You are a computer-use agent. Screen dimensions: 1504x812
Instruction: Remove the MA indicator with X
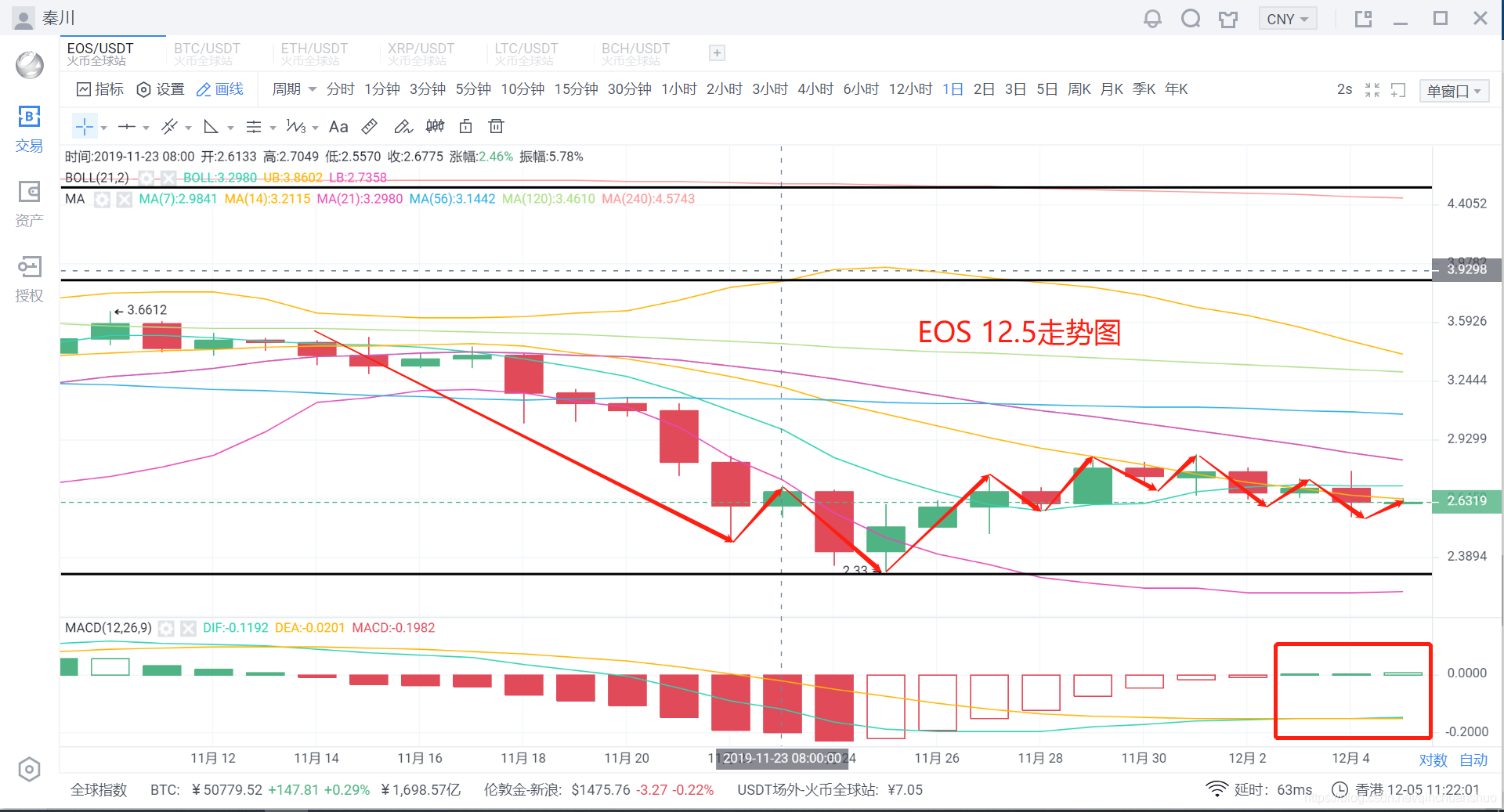click(124, 200)
